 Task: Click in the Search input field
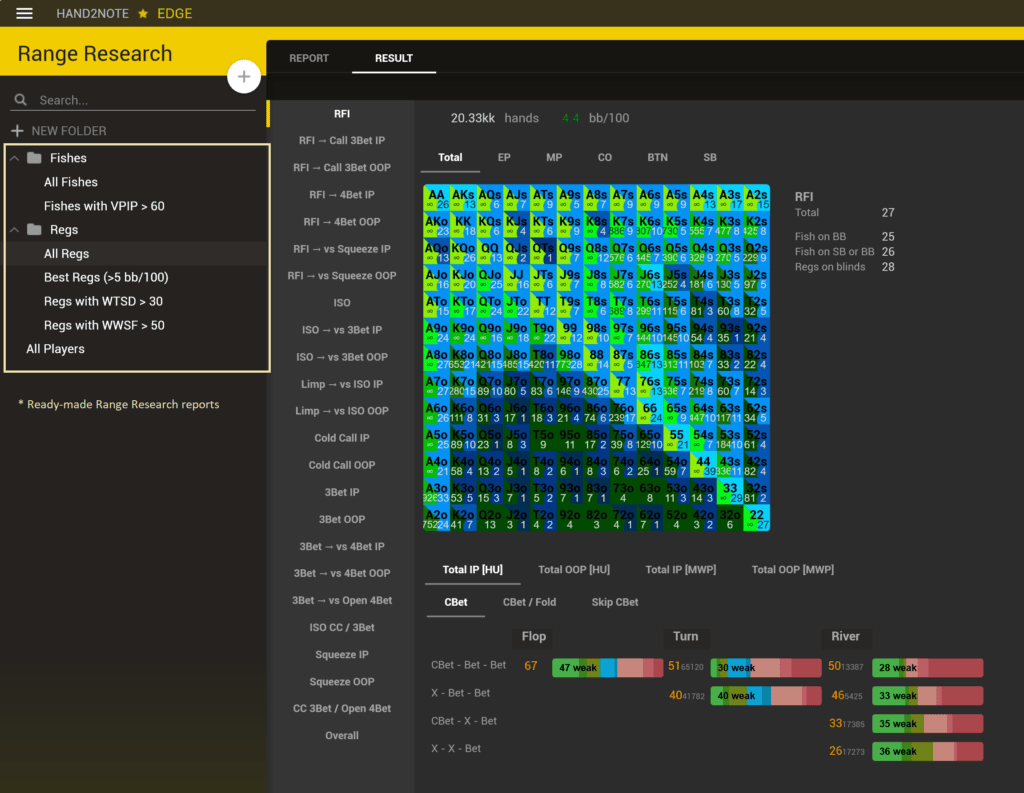(x=140, y=100)
